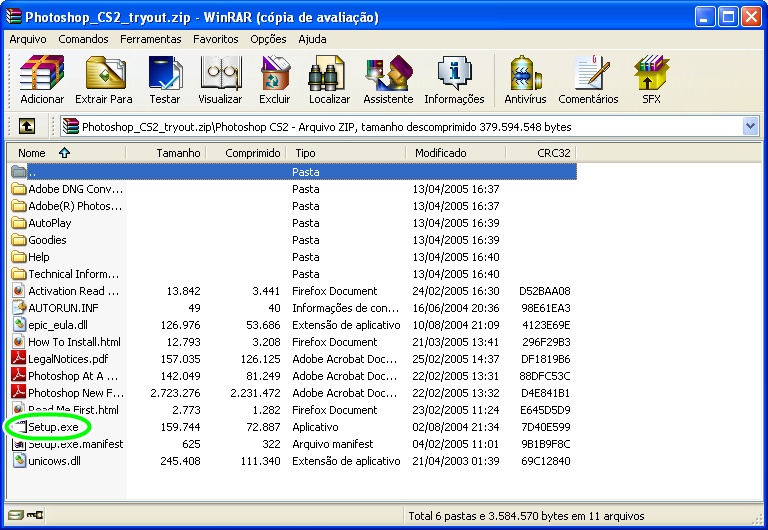Select the Setup.exe file
This screenshot has width=768, height=530.
point(53,427)
